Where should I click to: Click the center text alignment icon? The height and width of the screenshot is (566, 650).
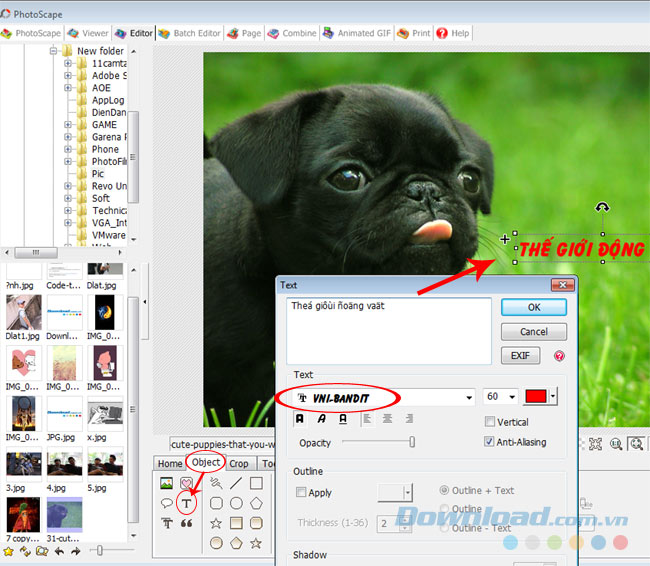tap(387, 420)
